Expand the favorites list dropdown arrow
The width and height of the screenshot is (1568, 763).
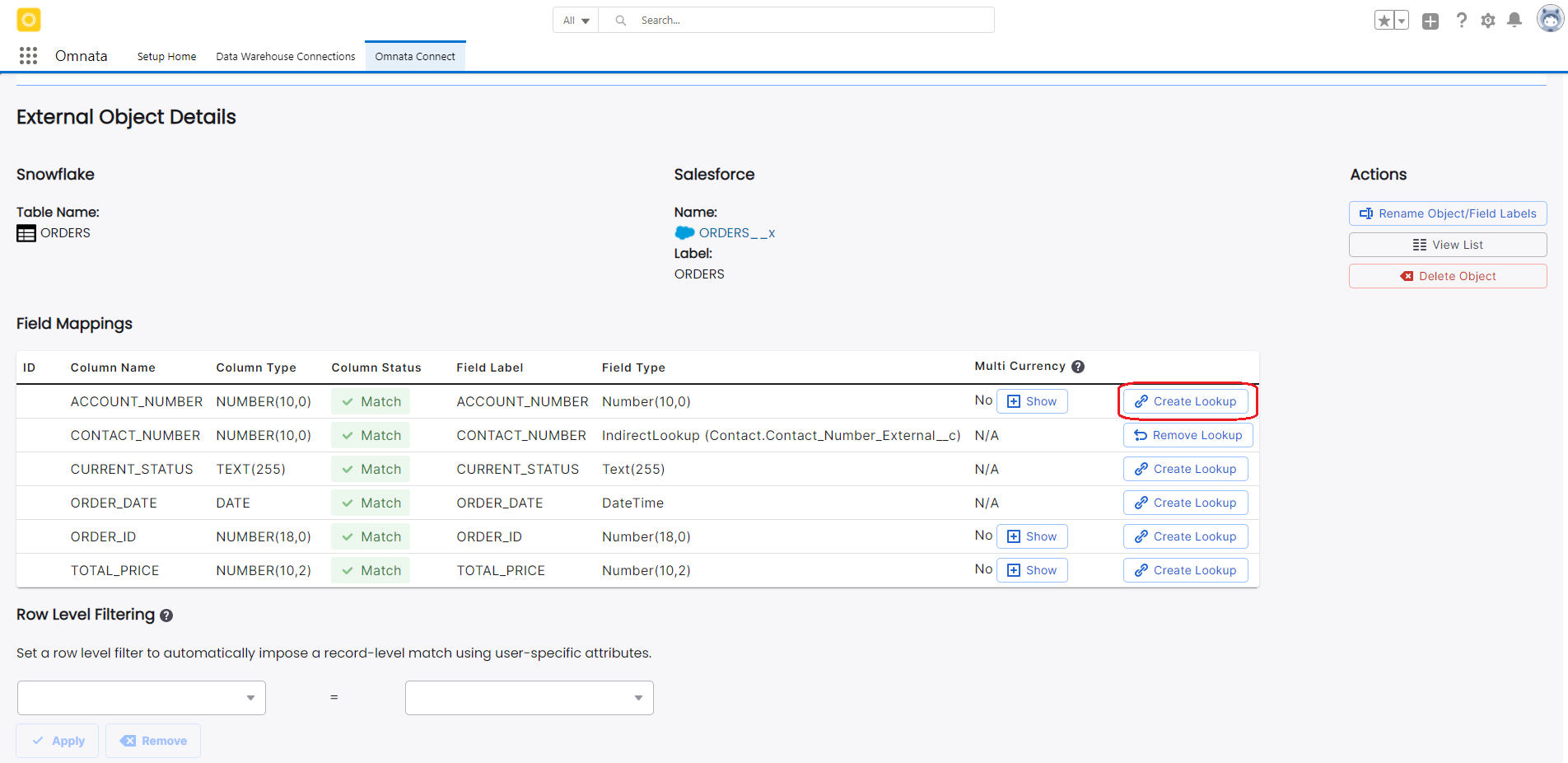tap(1402, 21)
